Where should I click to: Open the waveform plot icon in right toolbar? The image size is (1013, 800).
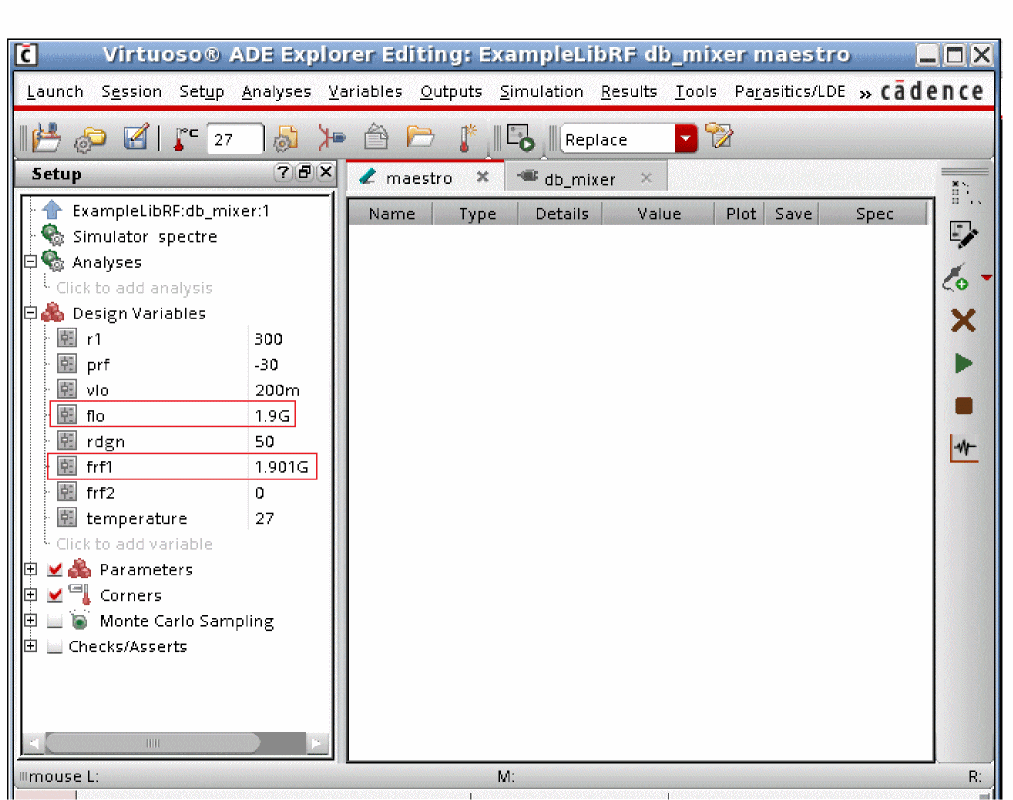(x=963, y=449)
